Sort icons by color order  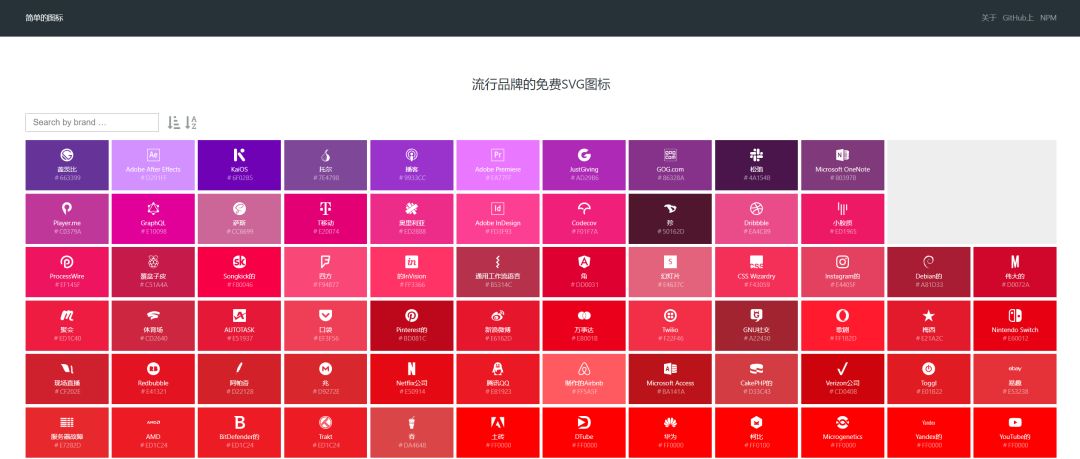click(x=174, y=123)
